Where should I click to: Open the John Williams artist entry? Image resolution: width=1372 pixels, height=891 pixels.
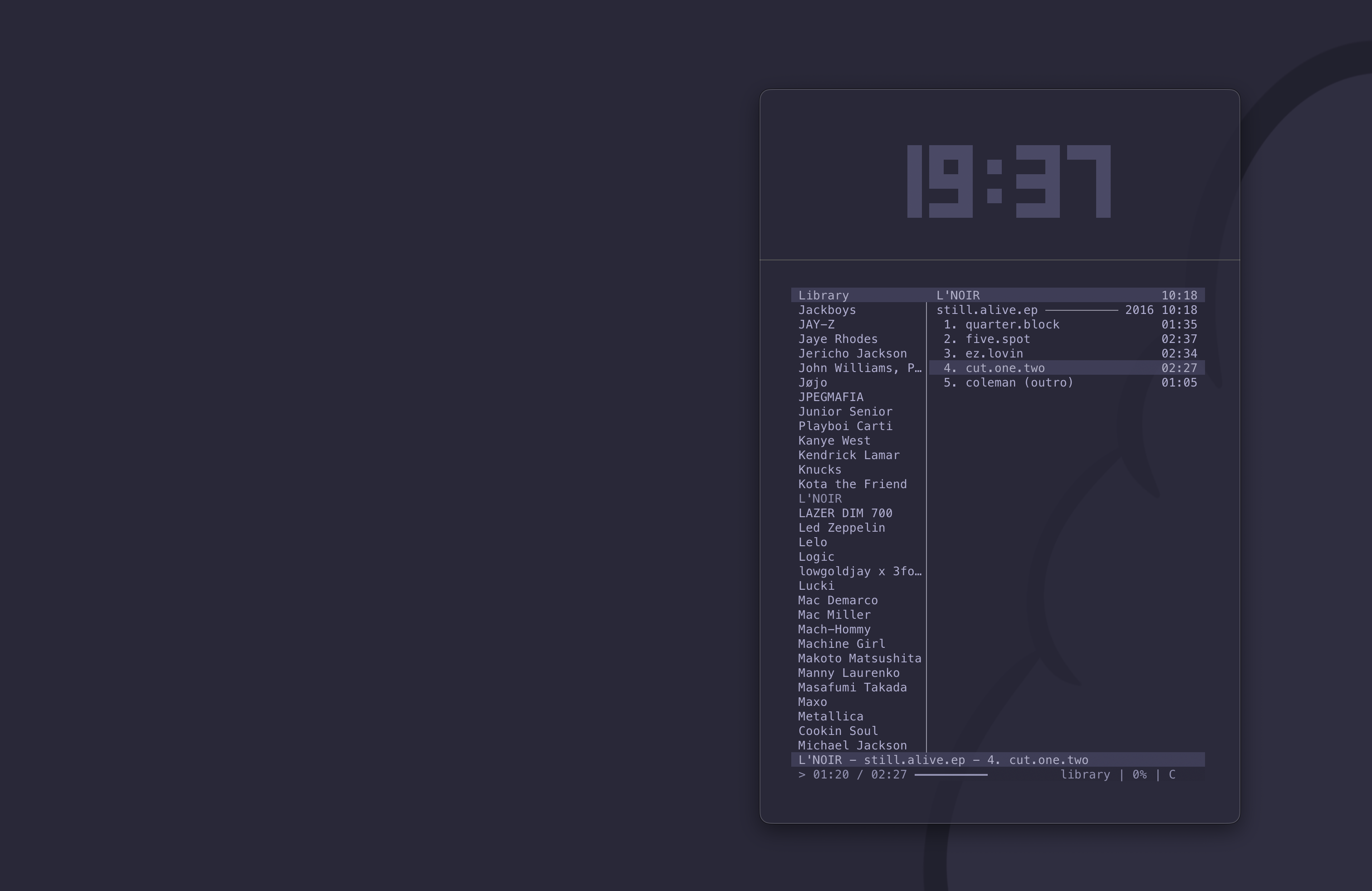pos(859,367)
